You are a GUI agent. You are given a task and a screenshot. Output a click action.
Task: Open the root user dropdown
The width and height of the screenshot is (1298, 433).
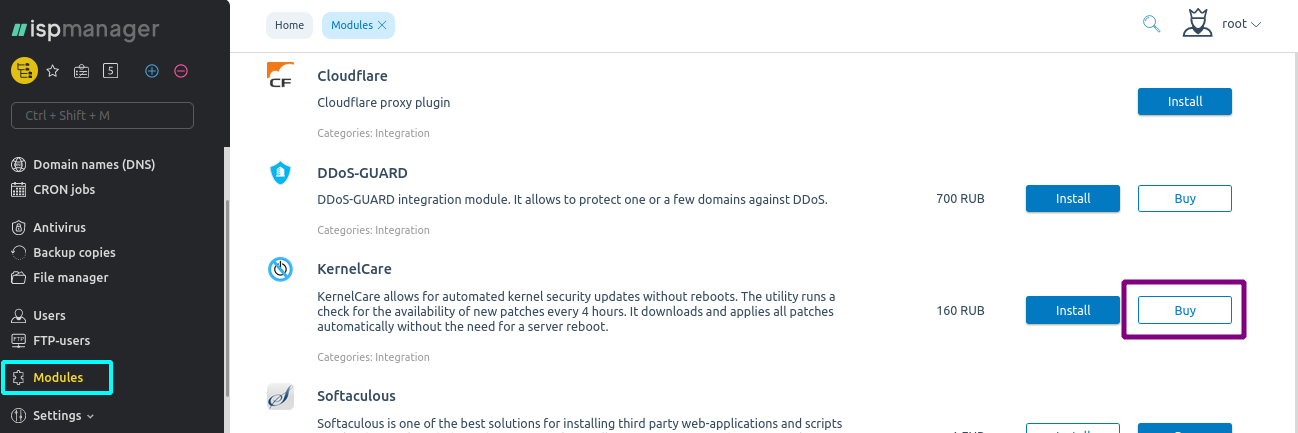point(1241,24)
